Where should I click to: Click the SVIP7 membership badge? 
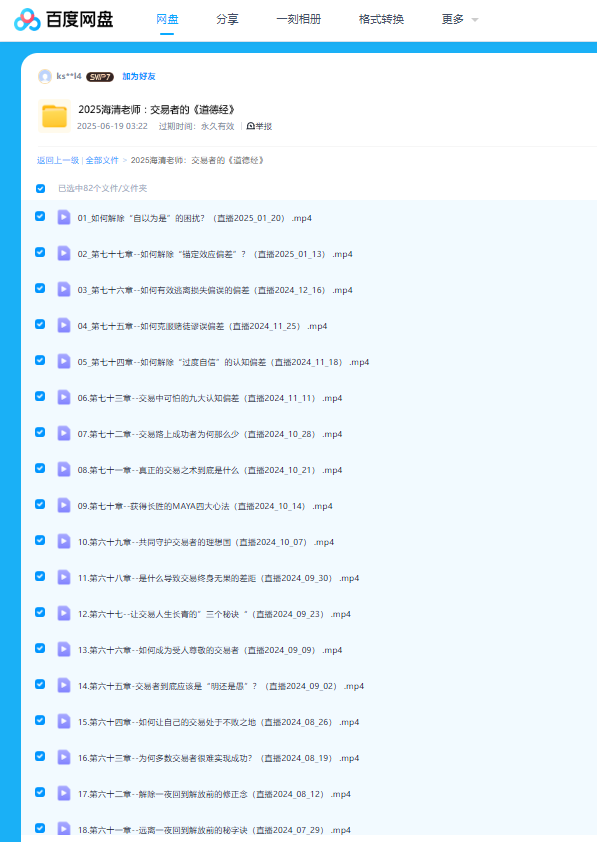tap(100, 77)
